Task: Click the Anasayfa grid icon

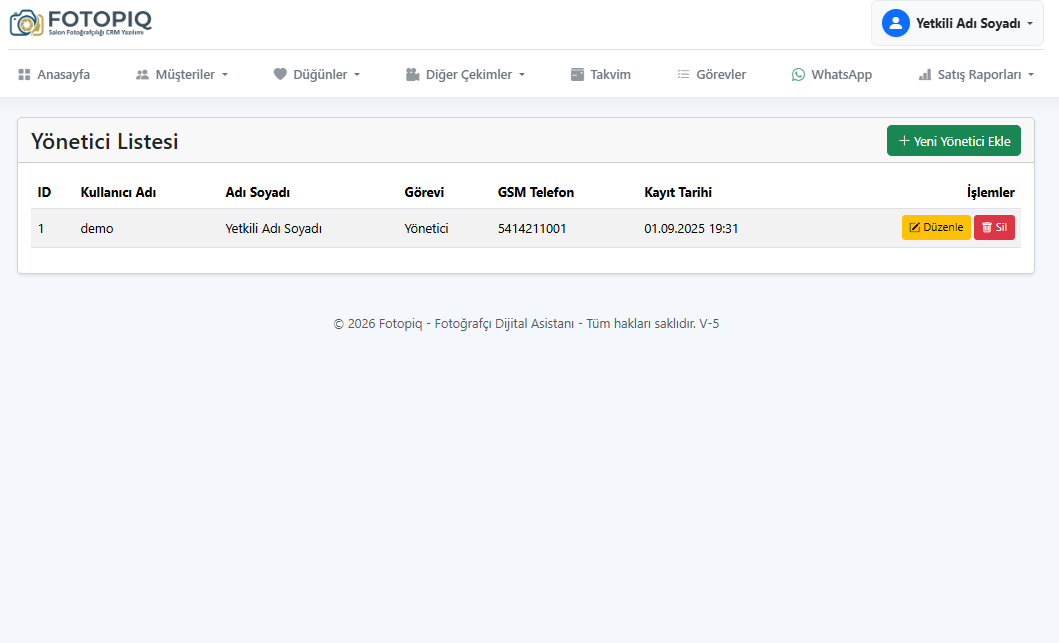Action: 24,74
